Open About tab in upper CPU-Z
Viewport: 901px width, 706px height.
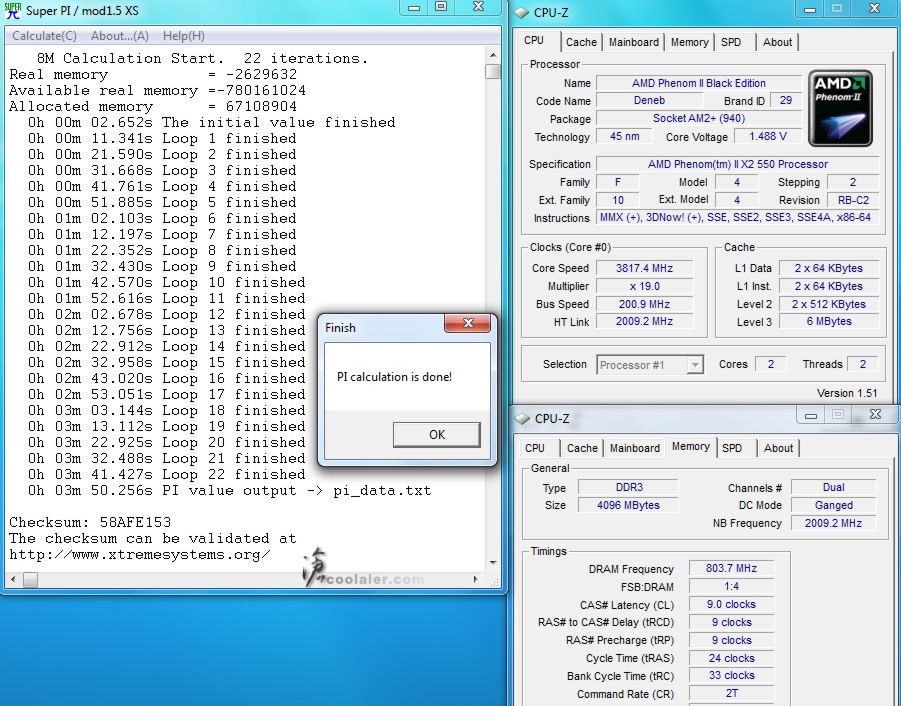(x=777, y=42)
